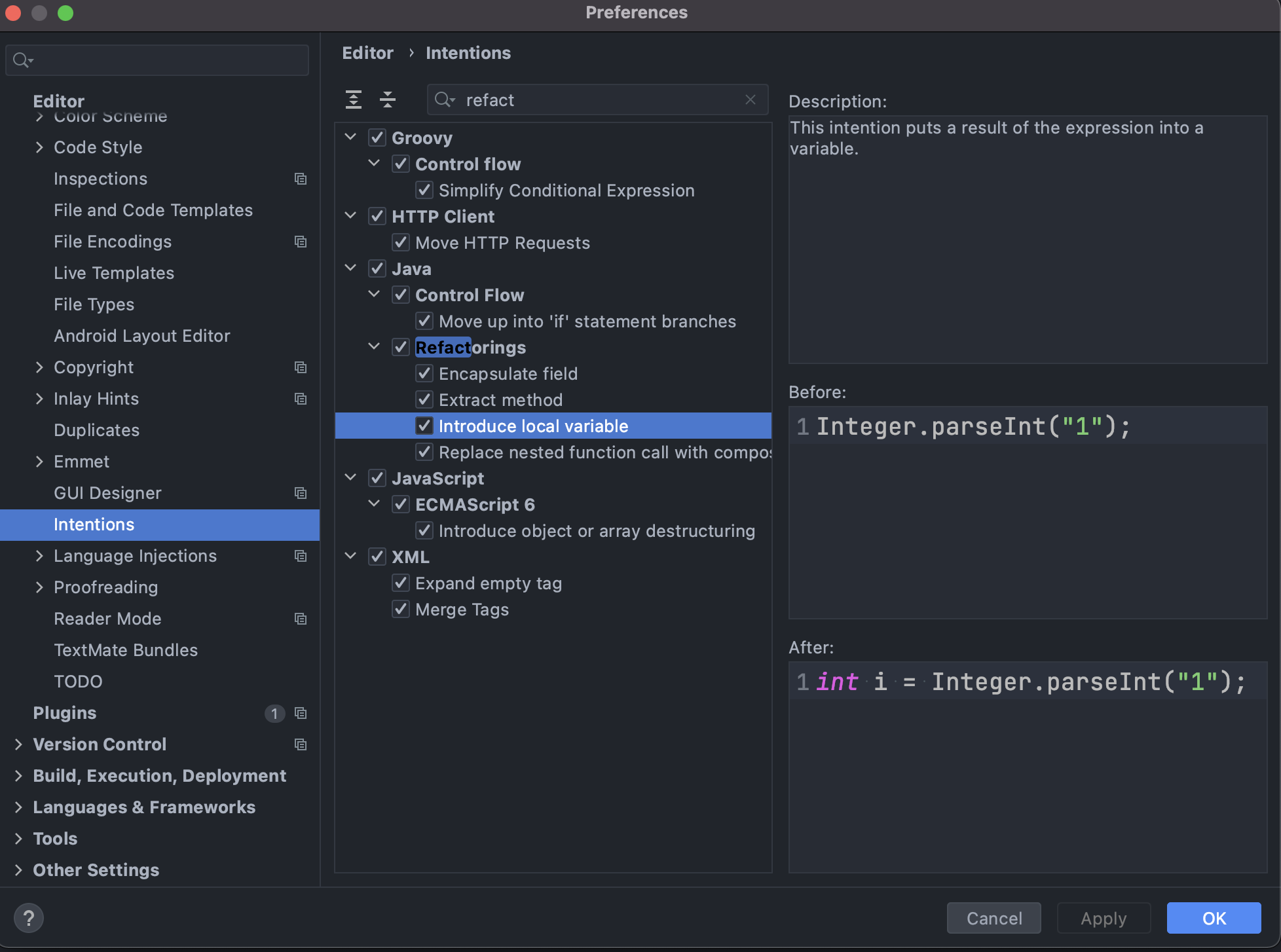The image size is (1281, 952).
Task: Disable the Encapsulate field intention
Action: coord(424,373)
